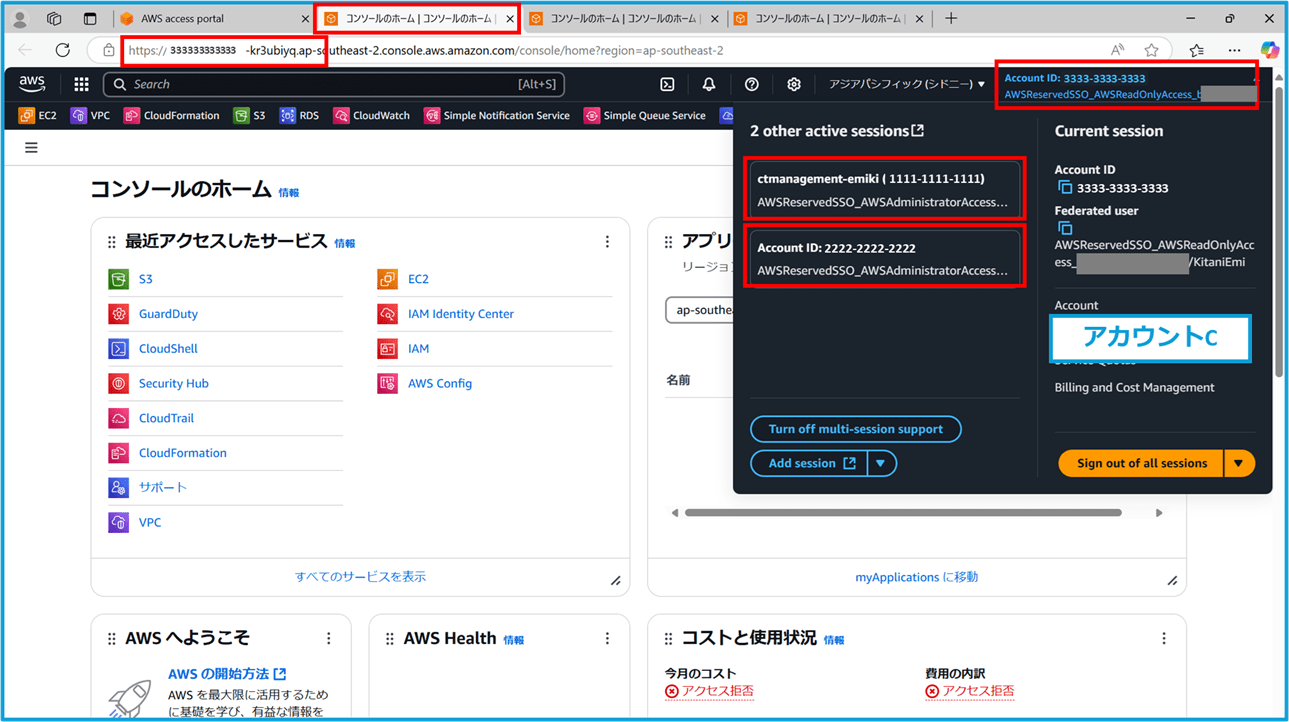Screen dimensions: 1289x722
Task: Launch CloudShell from the top navigation bar
Action: click(x=667, y=85)
